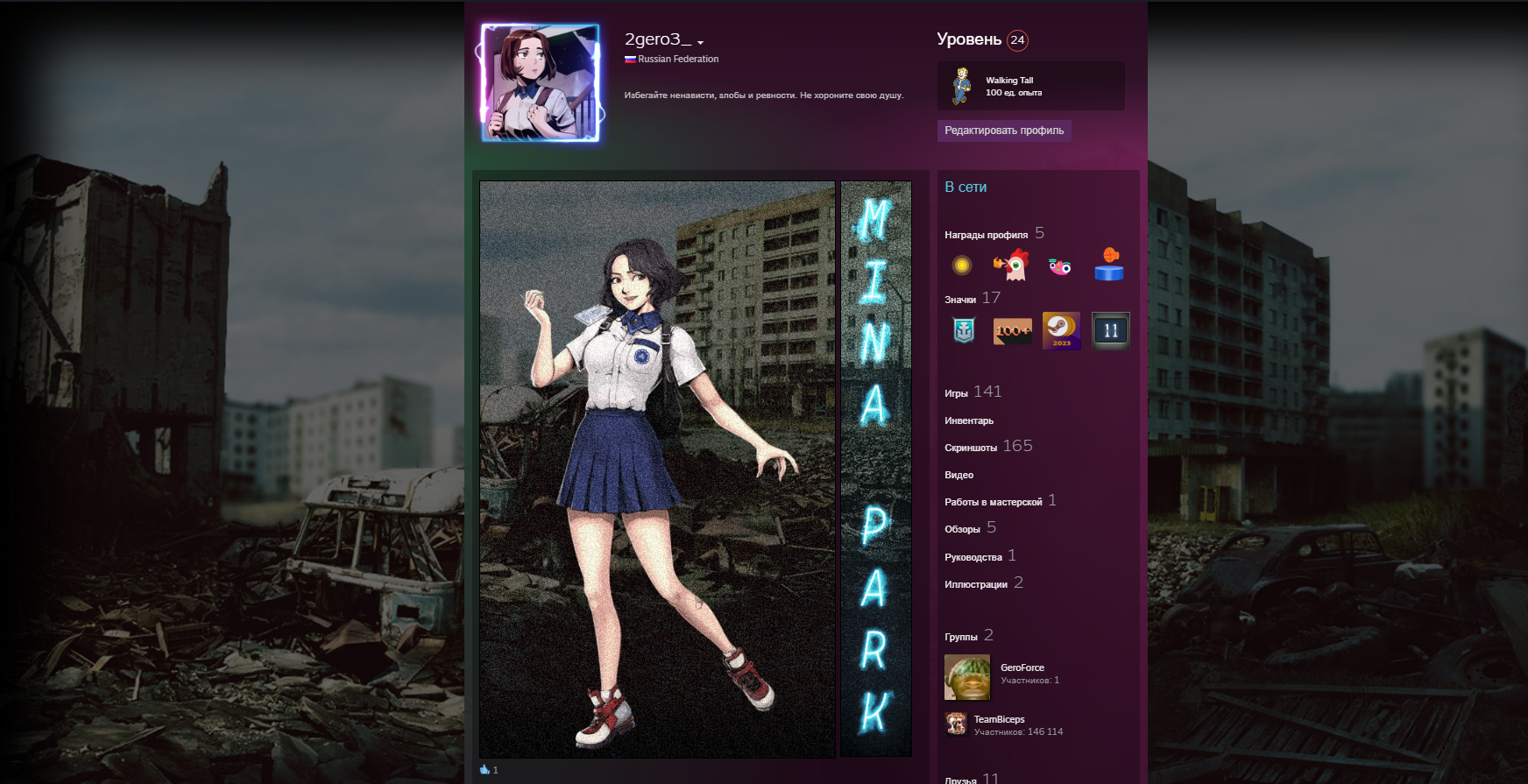Open the Walking Tall badge icon
This screenshot has height=784, width=1528.
tap(962, 86)
